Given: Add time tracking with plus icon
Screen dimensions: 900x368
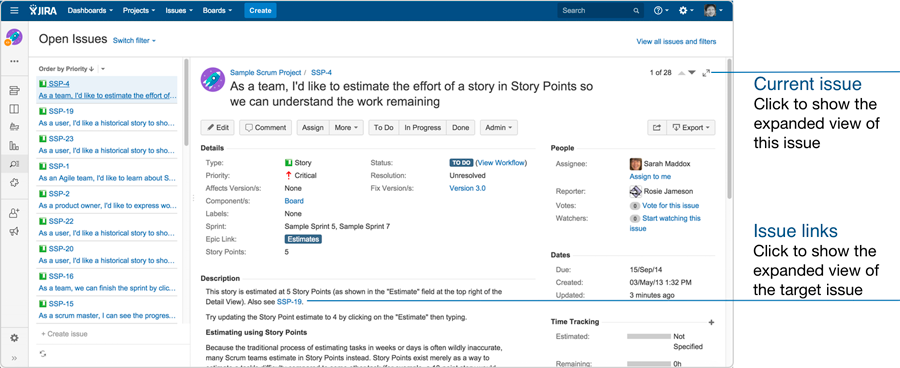Looking at the screenshot, I should click(711, 323).
